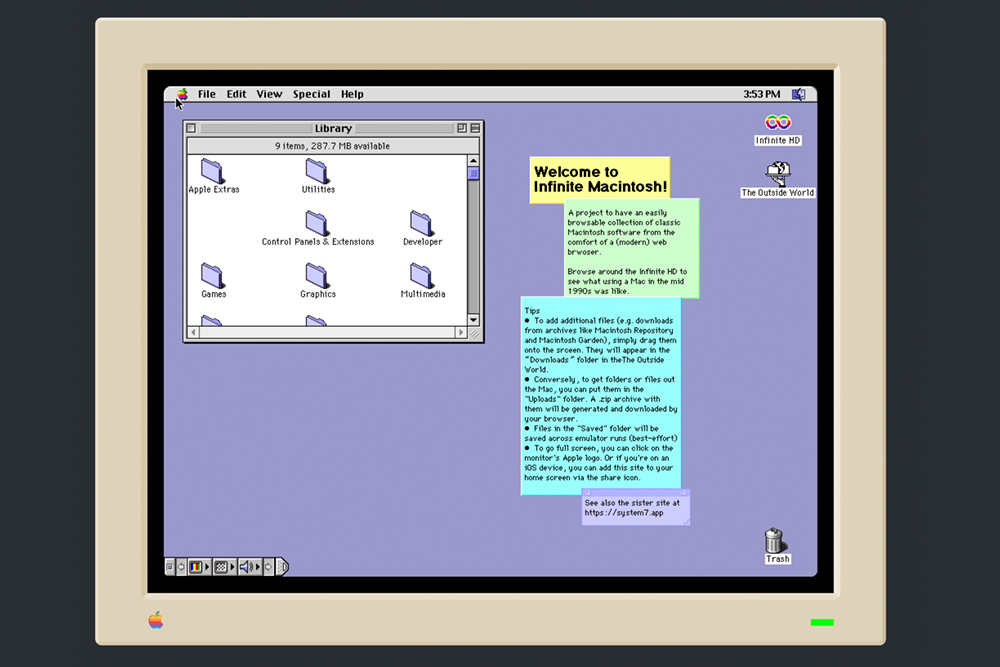Image resolution: width=1000 pixels, height=667 pixels.
Task: Click the Developer folder icon
Action: (422, 223)
